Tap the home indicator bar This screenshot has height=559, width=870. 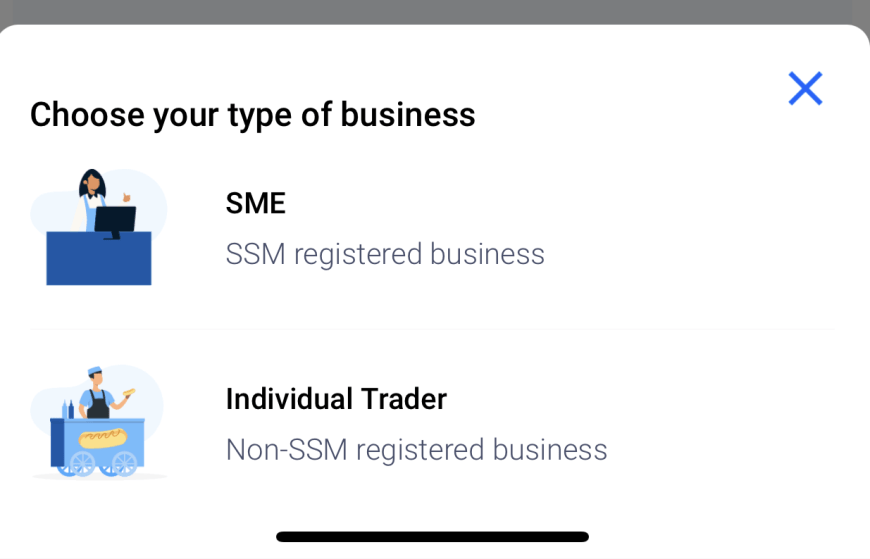pos(432,537)
